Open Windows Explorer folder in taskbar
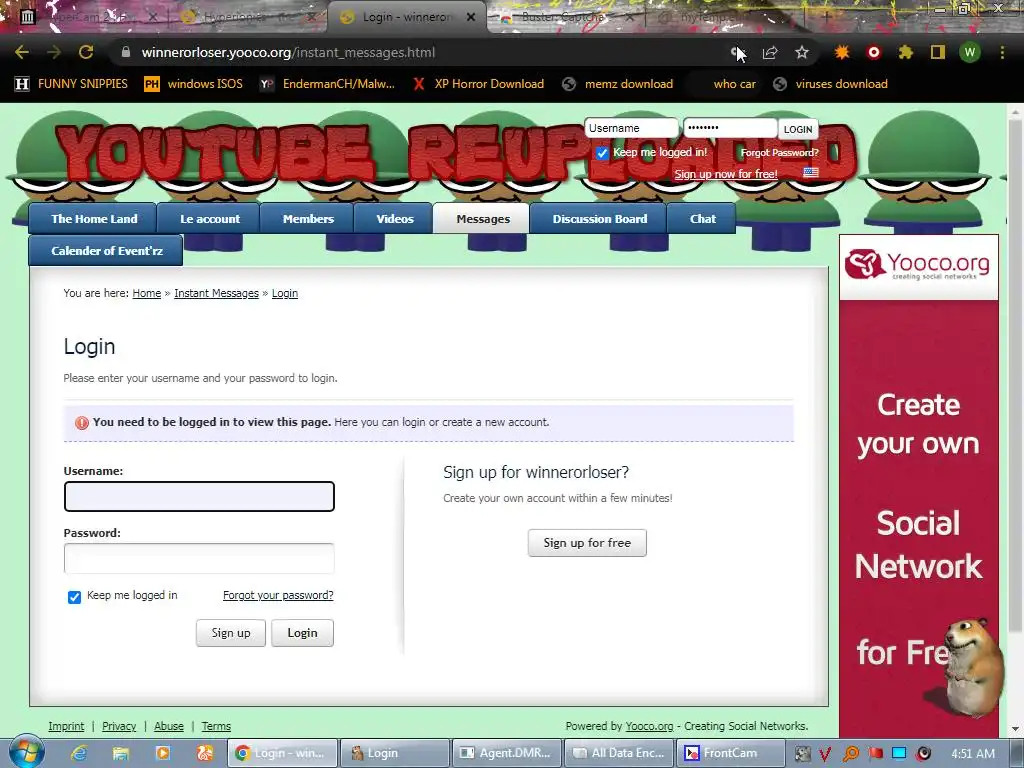The height and width of the screenshot is (768, 1024). point(121,753)
